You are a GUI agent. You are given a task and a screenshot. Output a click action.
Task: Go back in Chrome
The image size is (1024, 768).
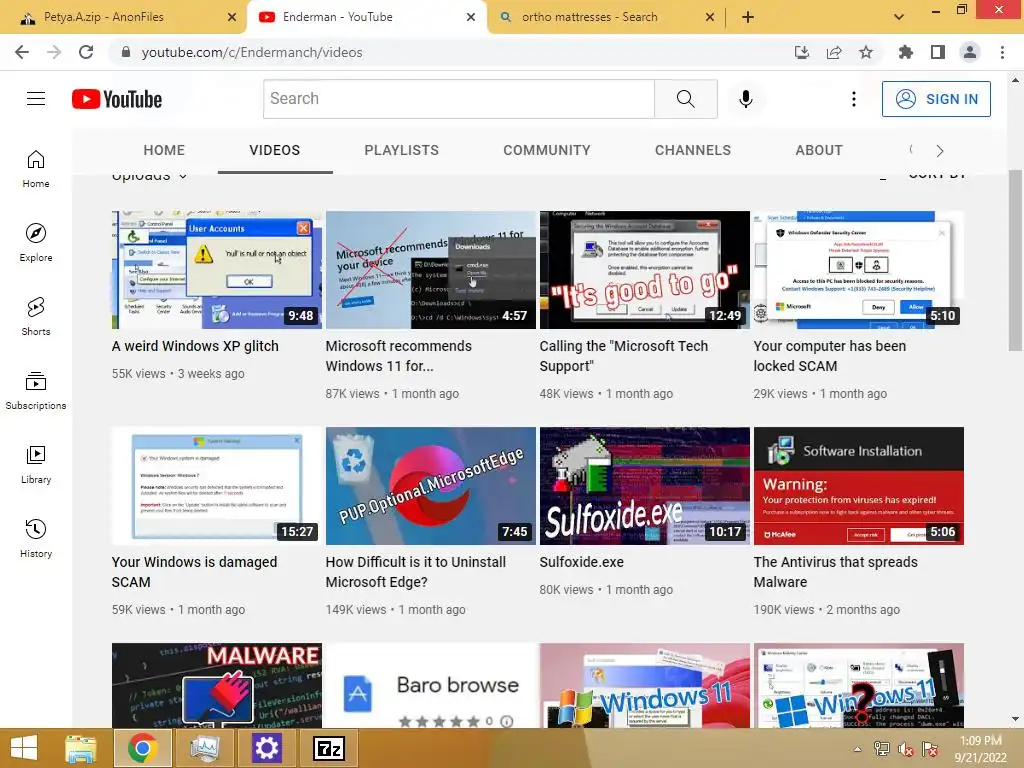point(22,52)
